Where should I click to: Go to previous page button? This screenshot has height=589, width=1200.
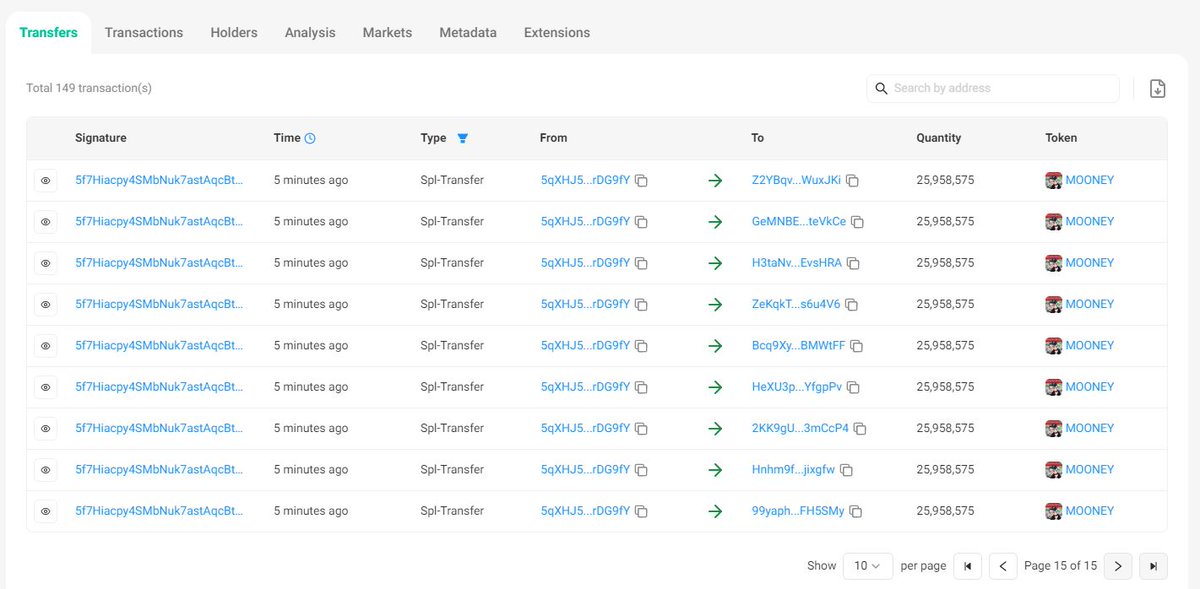(x=1003, y=566)
